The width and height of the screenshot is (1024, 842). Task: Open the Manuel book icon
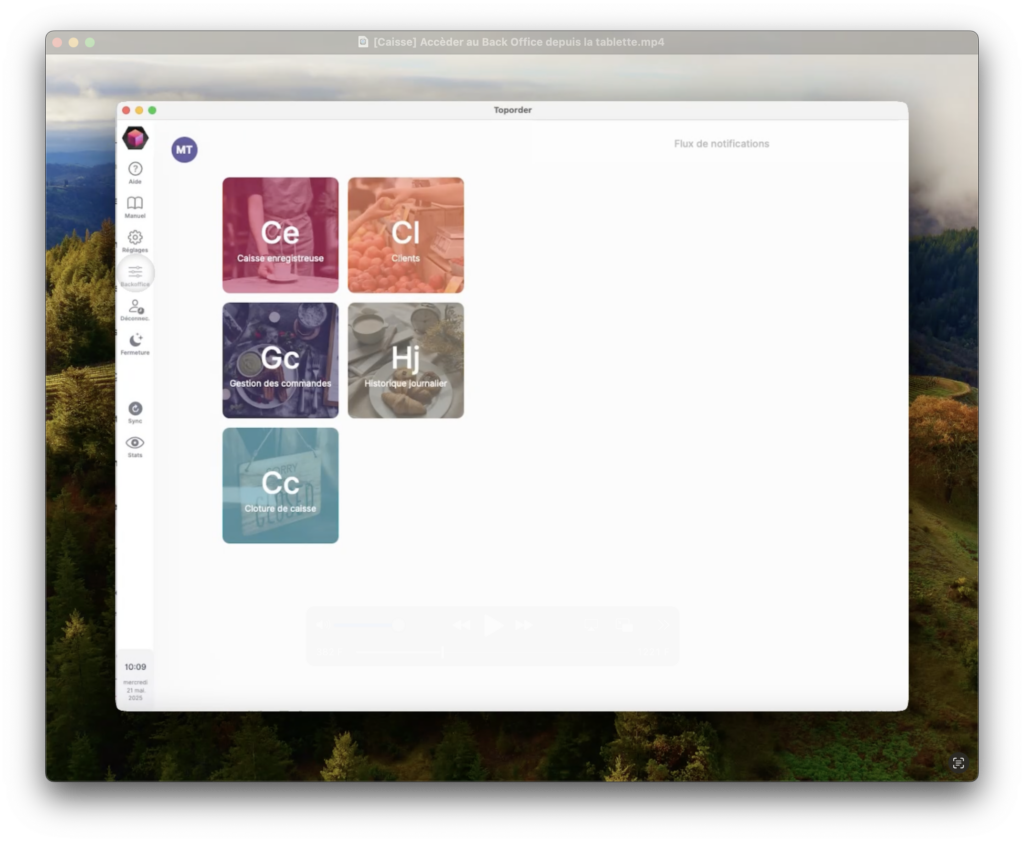coord(135,204)
